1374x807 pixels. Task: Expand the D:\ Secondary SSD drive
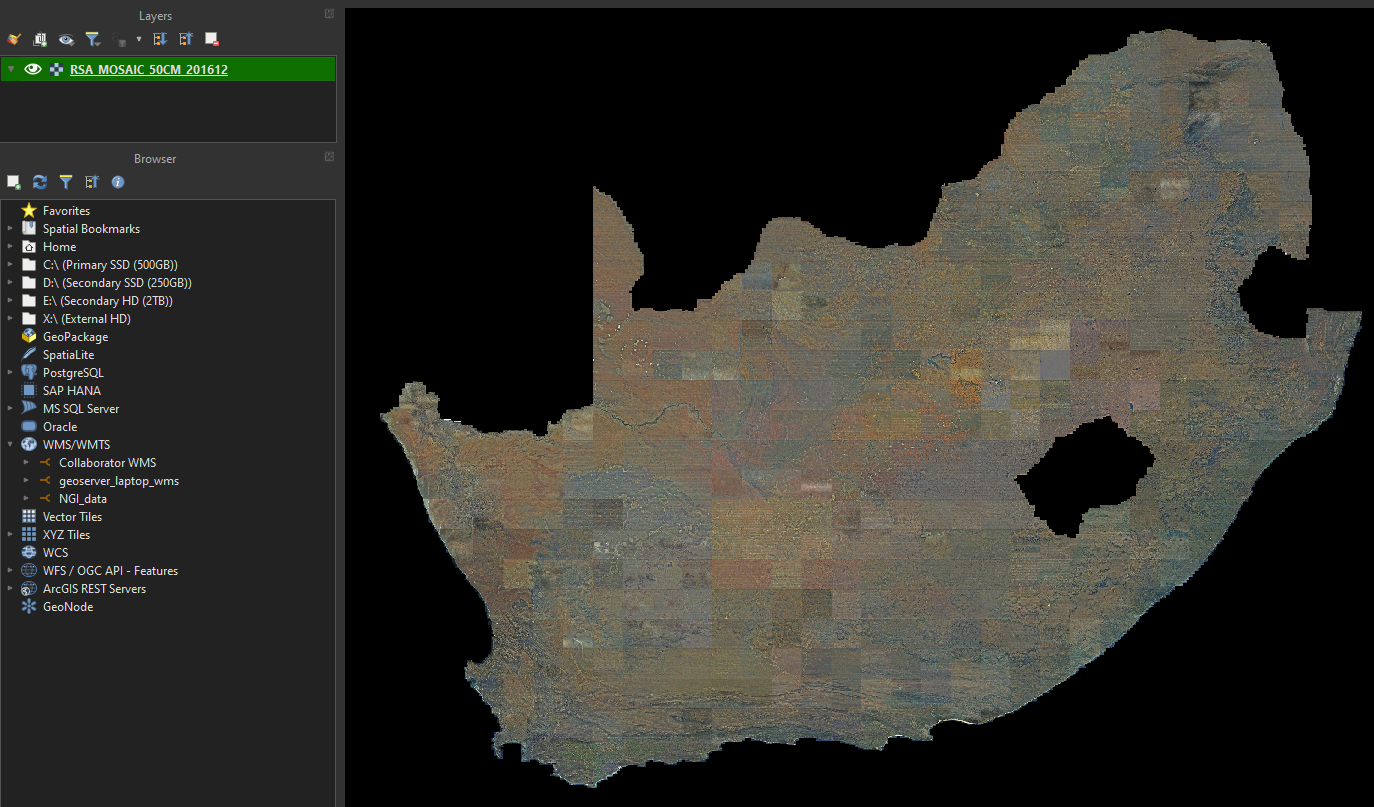tap(10, 283)
